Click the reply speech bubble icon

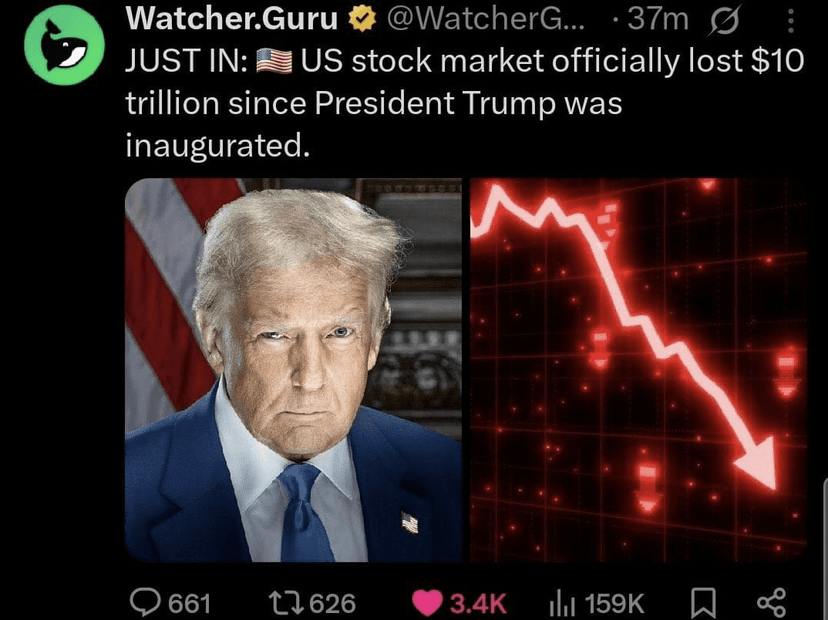click(145, 603)
